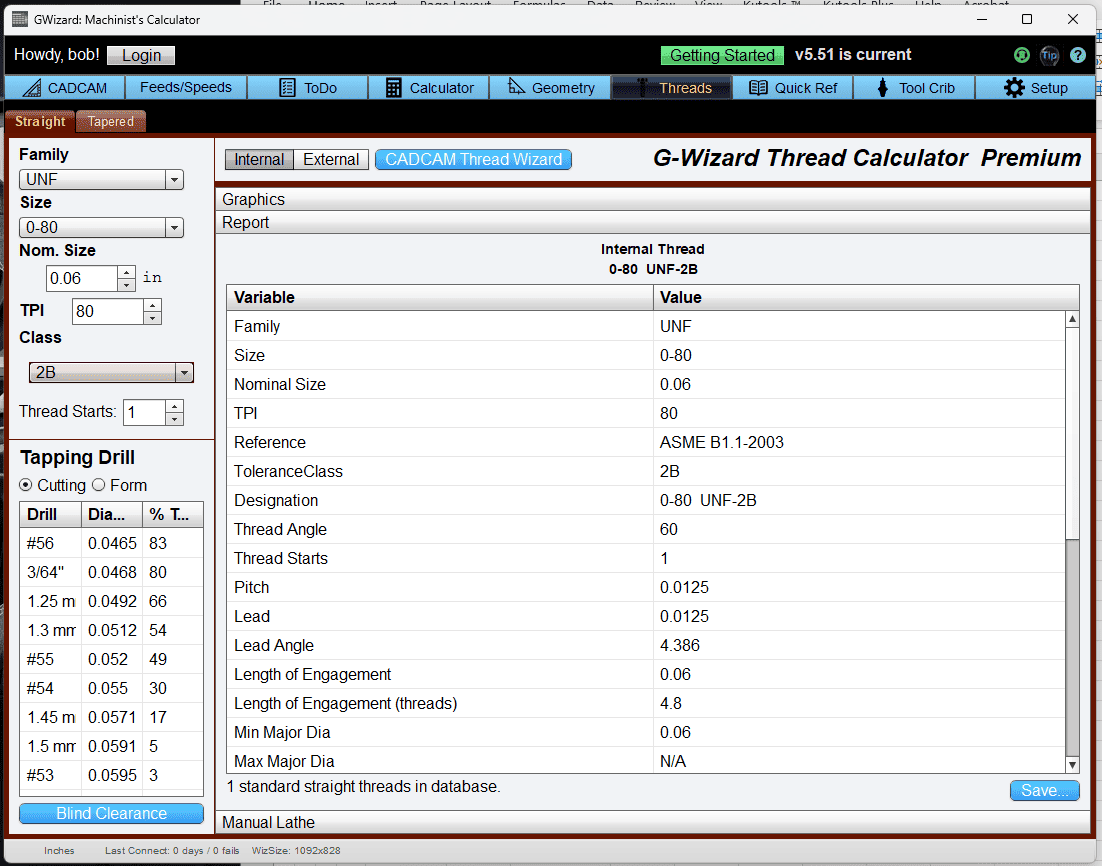
Task: Click the Blind Clearance button
Action: (x=110, y=813)
